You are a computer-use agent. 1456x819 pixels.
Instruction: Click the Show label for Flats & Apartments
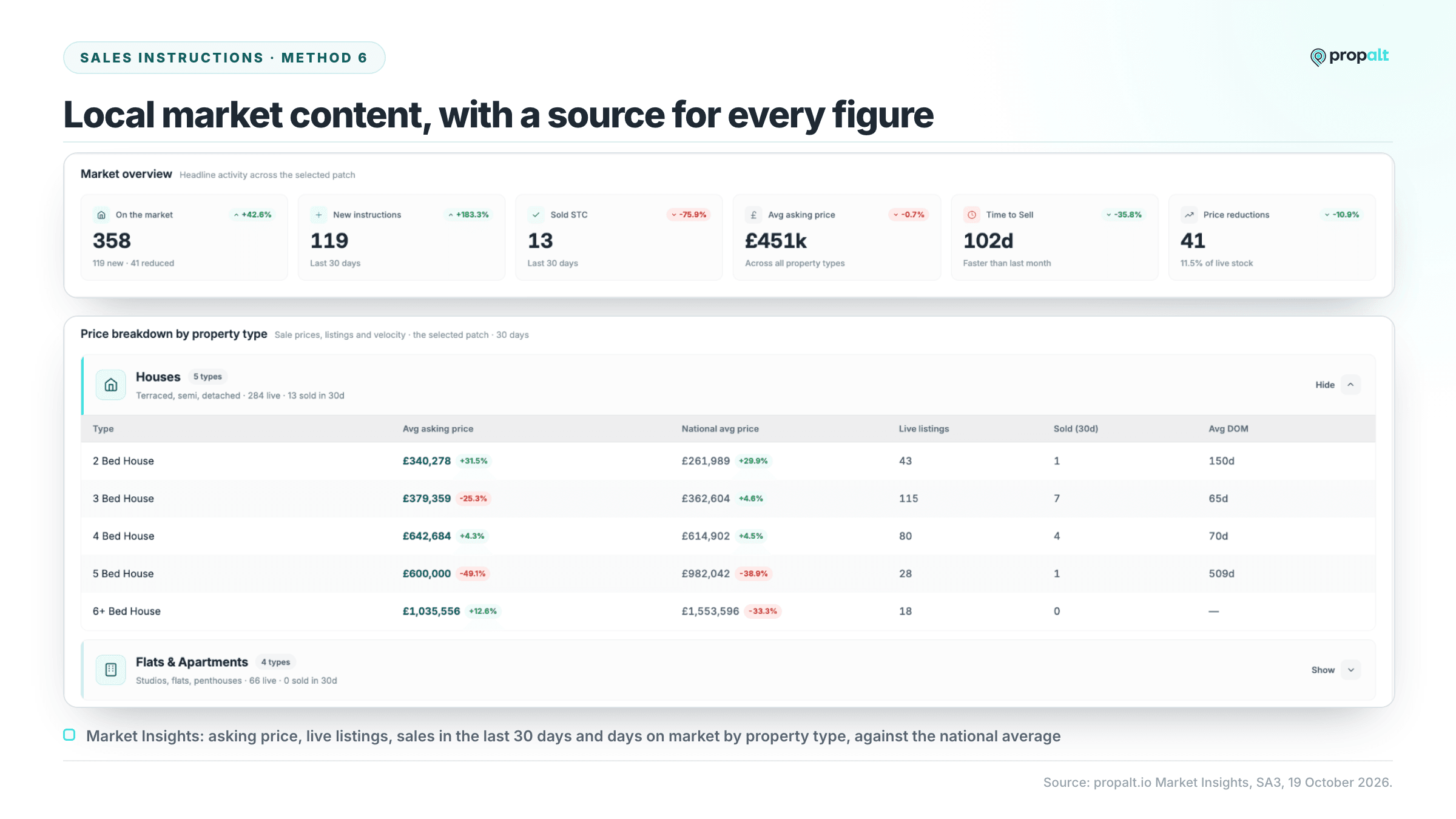[1323, 670]
